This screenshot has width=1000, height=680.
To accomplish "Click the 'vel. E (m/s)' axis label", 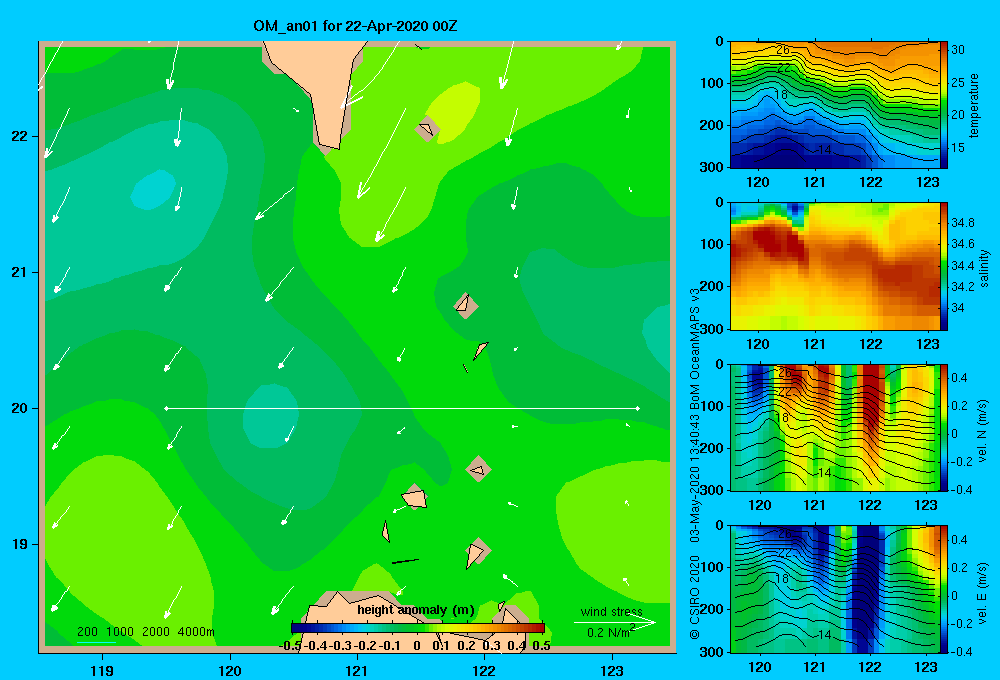I will (983, 592).
